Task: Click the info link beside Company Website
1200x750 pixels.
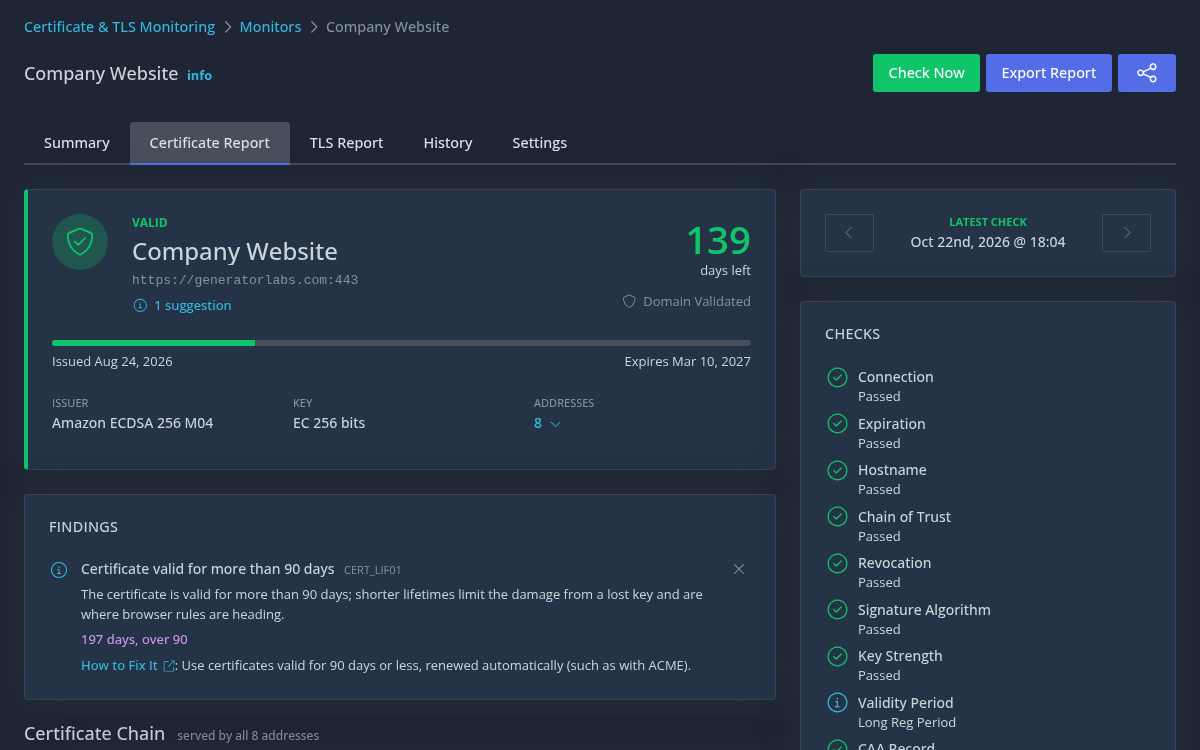Action: coord(199,75)
